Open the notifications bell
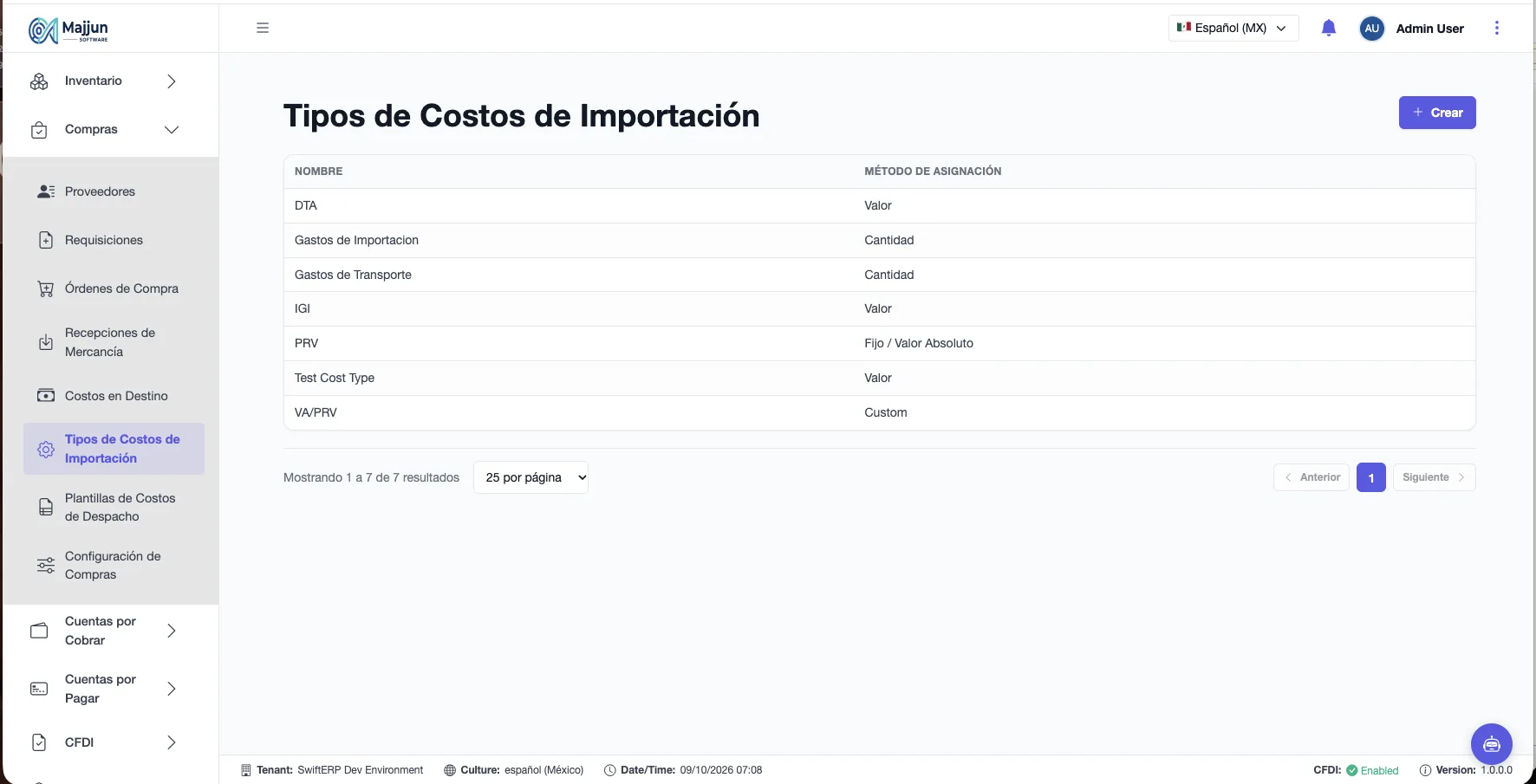This screenshot has height=784, width=1536. tap(1329, 29)
